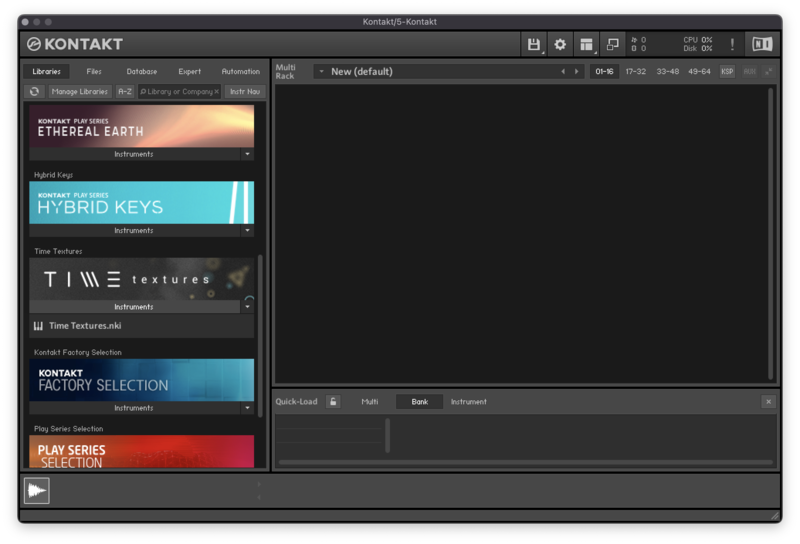Open the save (floppy disk) menu
Screen dimensions: 800x544
(x=534, y=44)
